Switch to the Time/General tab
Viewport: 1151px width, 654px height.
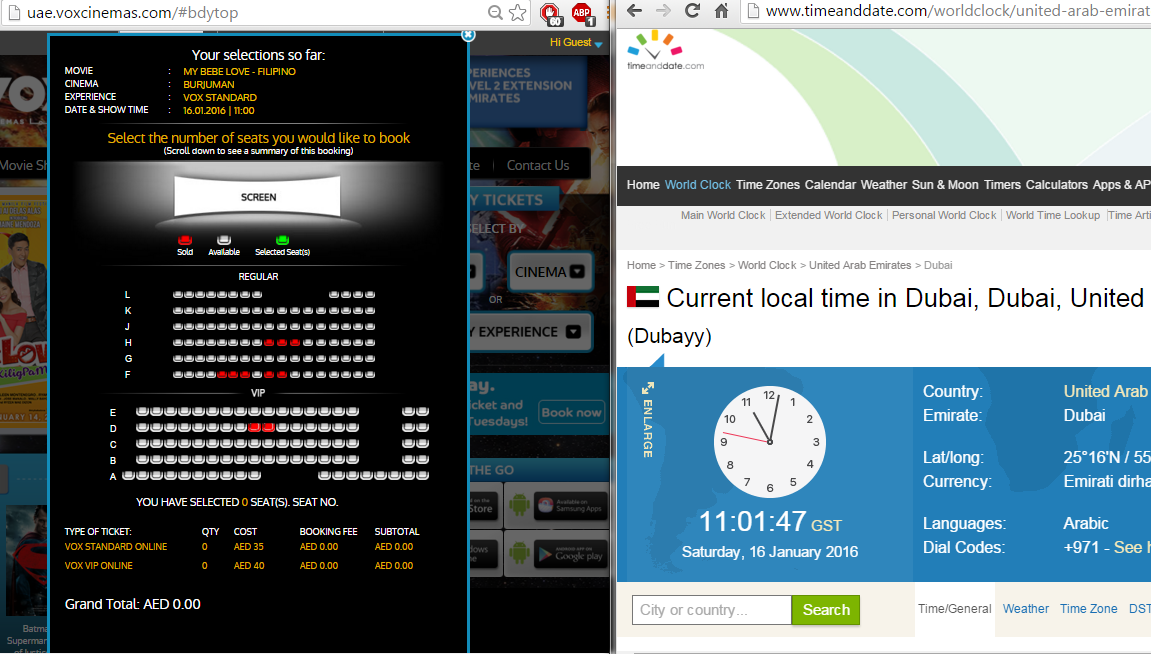pyautogui.click(x=954, y=608)
